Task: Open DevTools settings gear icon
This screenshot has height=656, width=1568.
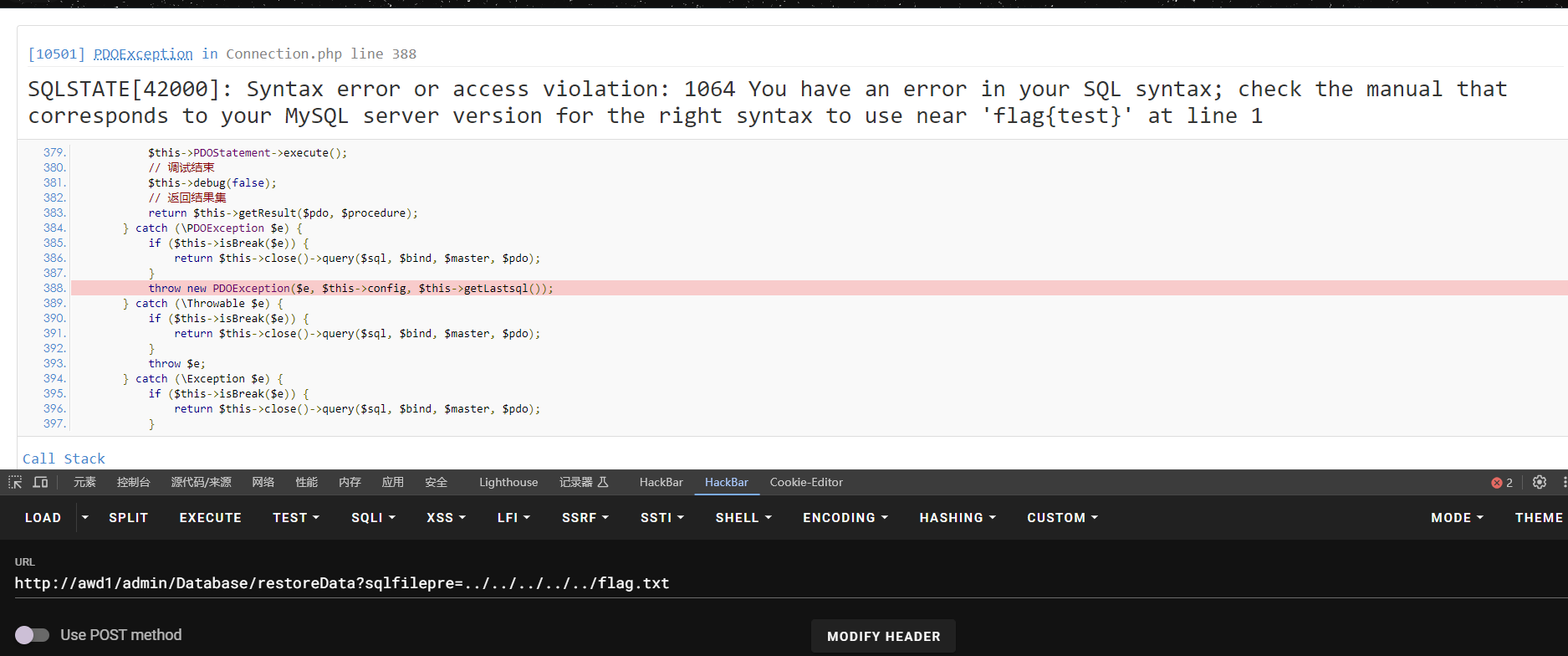Action: point(1540,482)
